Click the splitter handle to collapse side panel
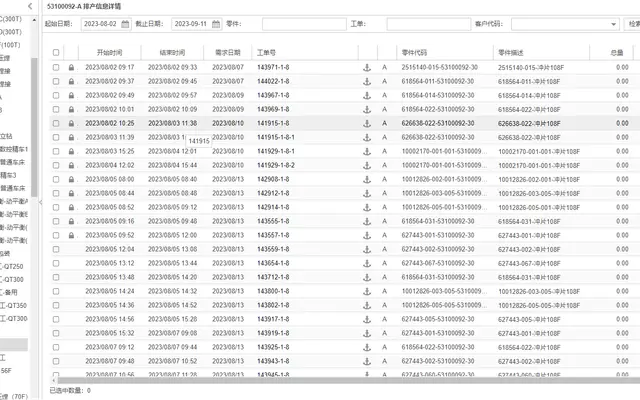The width and height of the screenshot is (640, 400). point(40,202)
